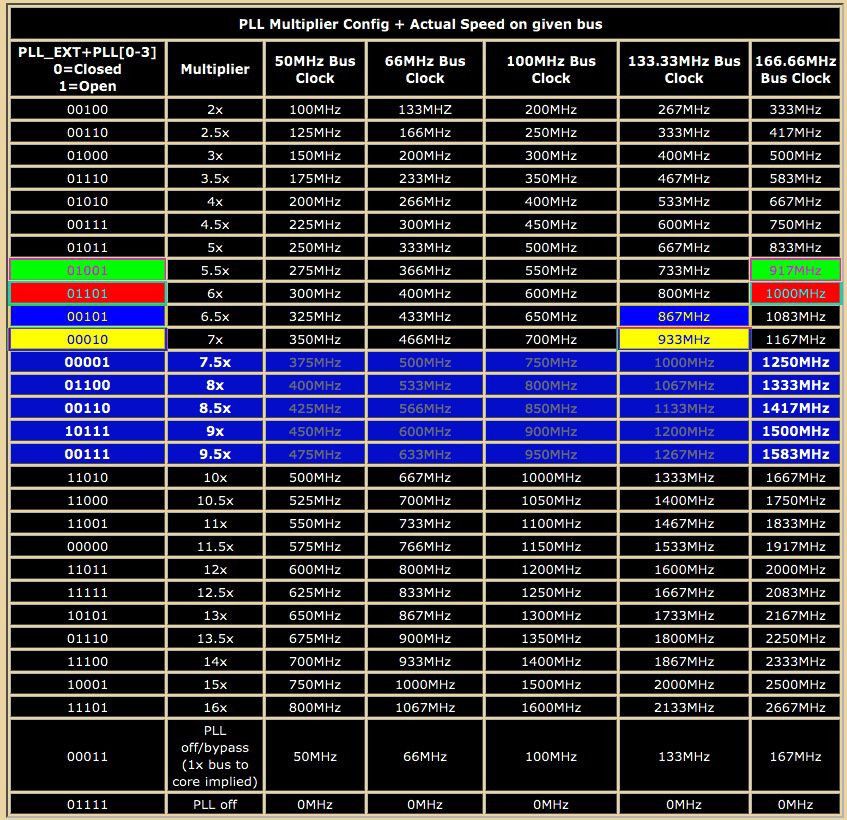The height and width of the screenshot is (820, 847).
Task: Select the '00100' PLL code cell
Action: (x=88, y=110)
